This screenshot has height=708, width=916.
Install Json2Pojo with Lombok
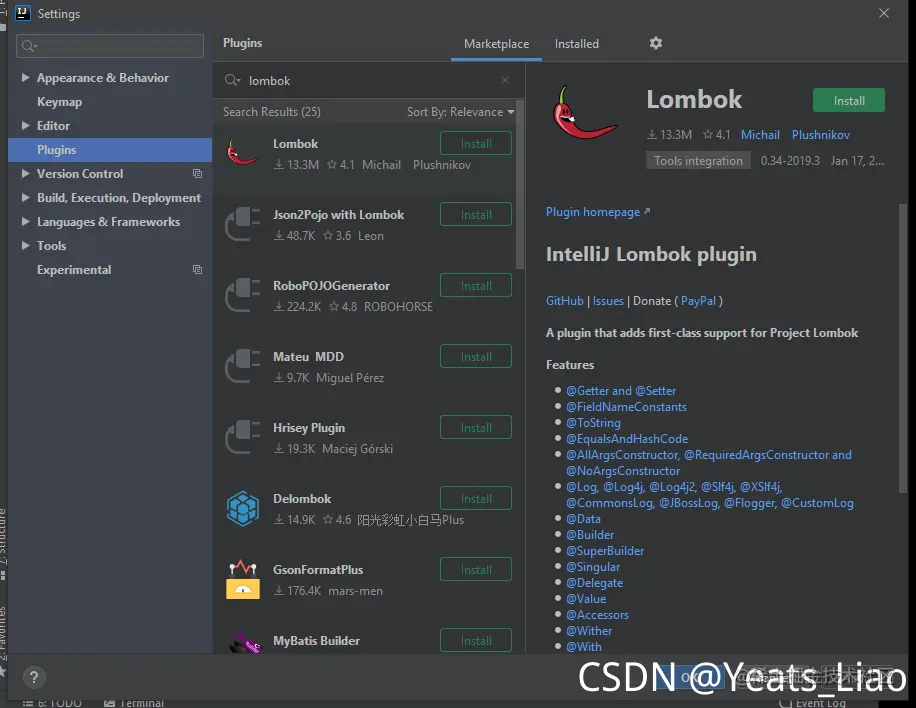click(x=476, y=214)
